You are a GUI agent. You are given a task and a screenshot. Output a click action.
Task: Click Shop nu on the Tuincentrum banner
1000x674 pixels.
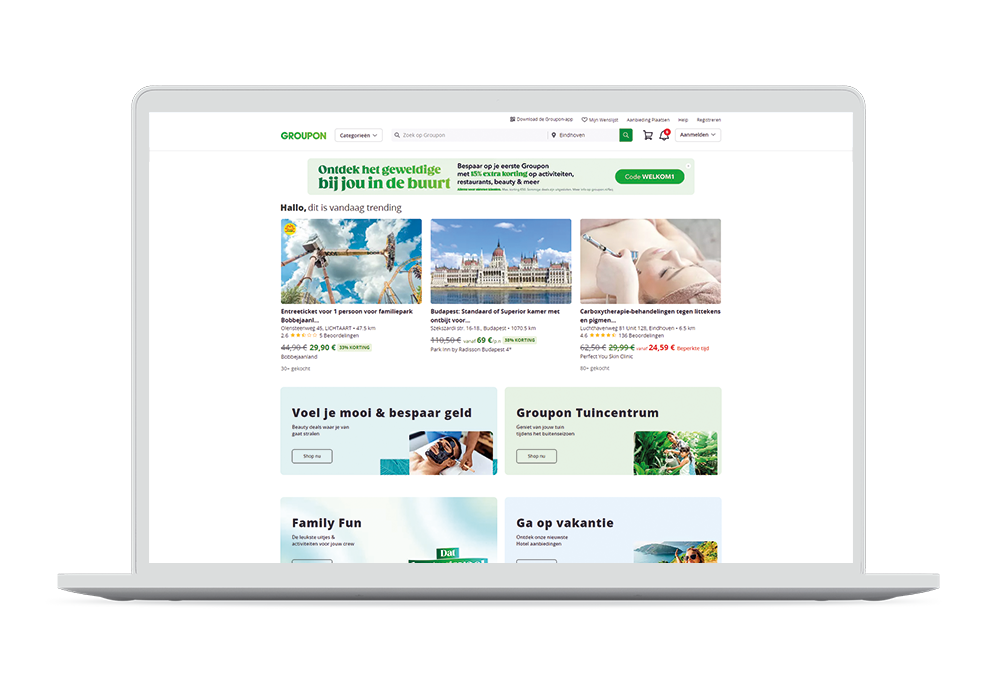(x=536, y=456)
